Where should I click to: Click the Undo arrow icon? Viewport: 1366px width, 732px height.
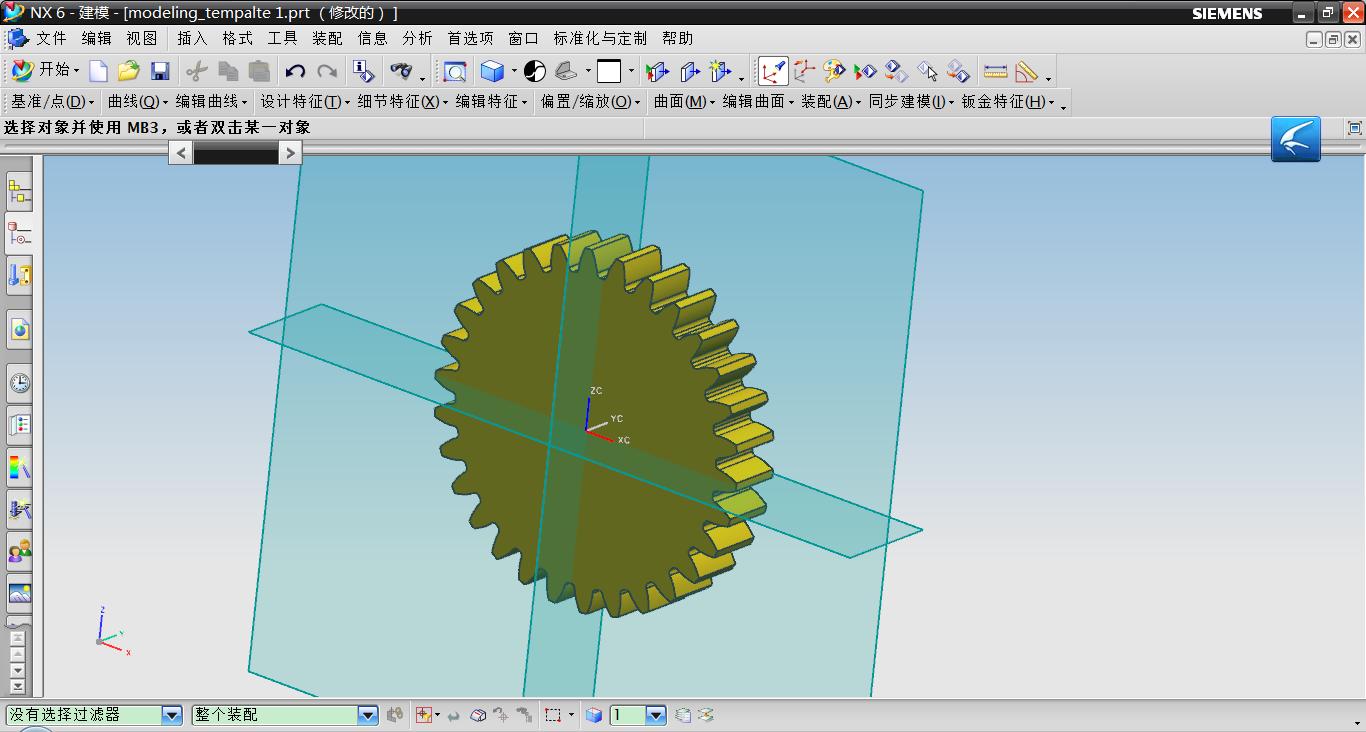[295, 71]
